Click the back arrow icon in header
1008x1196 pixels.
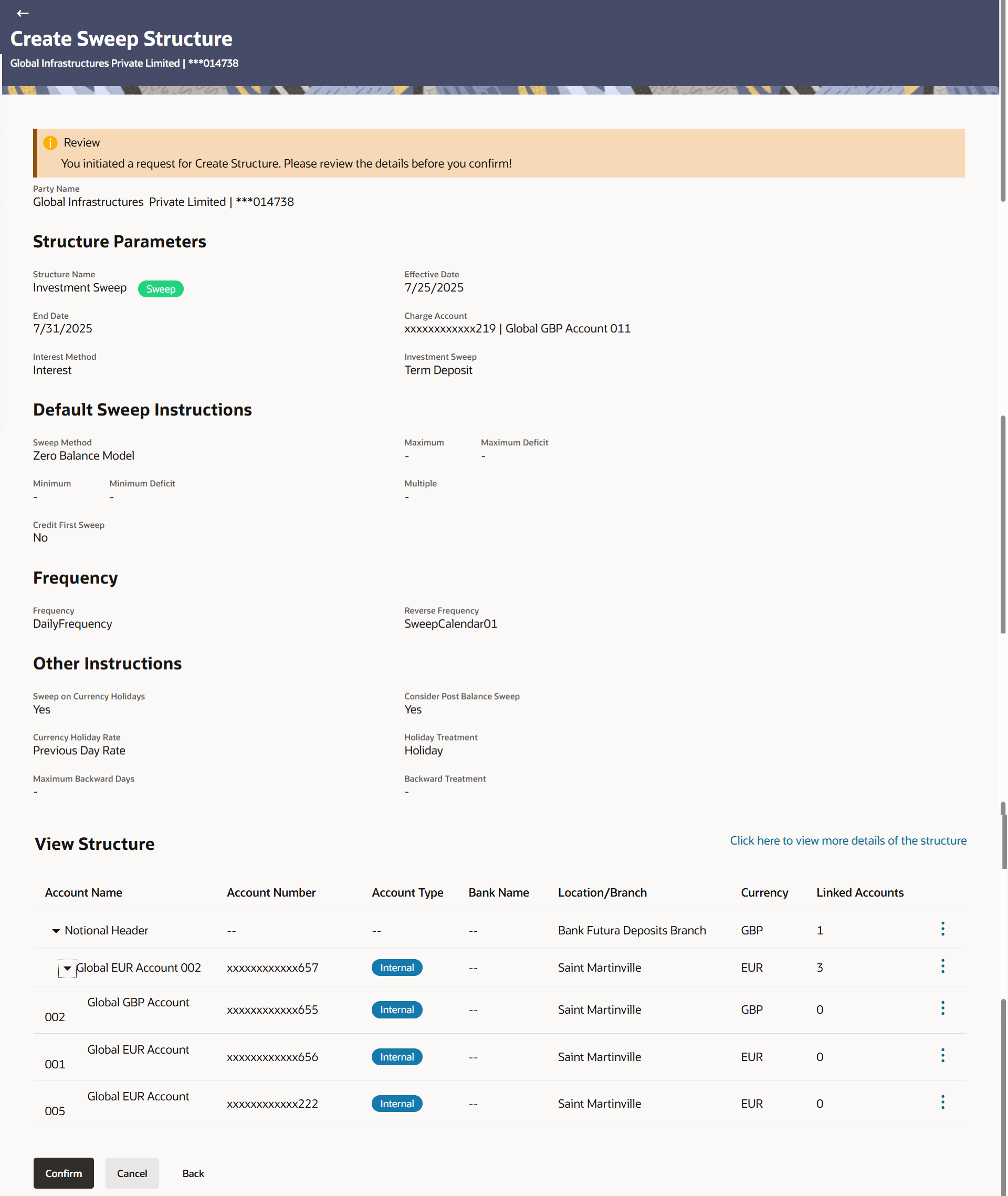(x=22, y=13)
